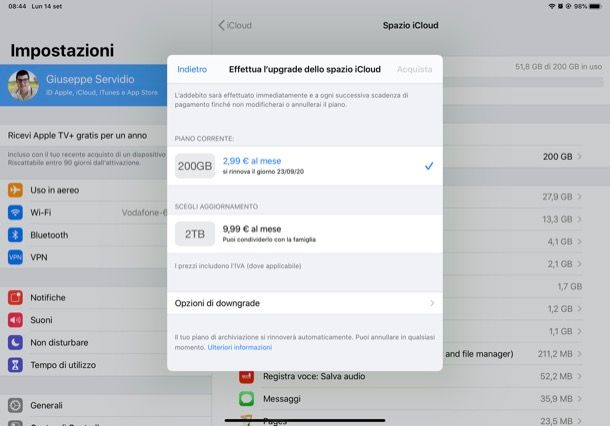Tap the Registra voce: Salva audio row

pos(411,376)
